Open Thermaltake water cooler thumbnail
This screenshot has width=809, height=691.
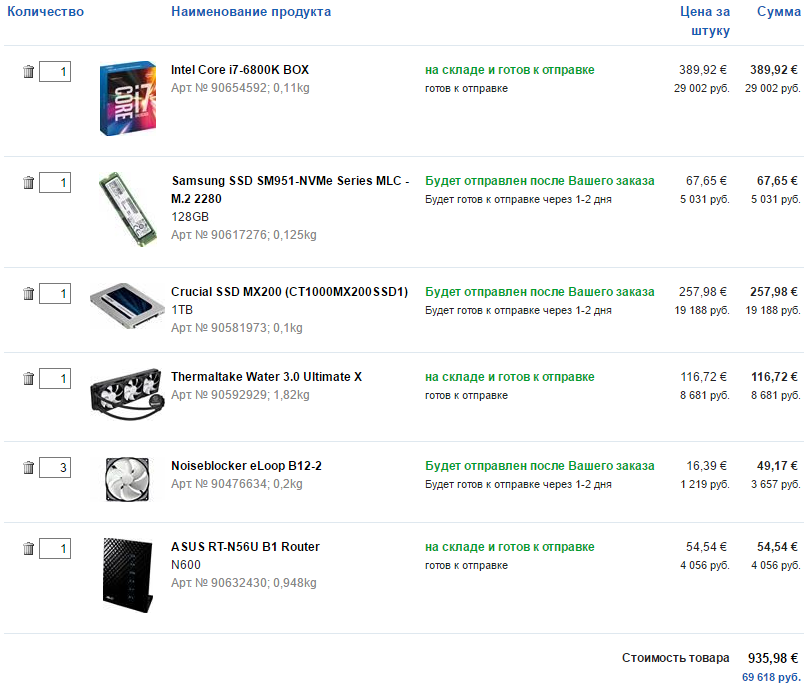pos(127,394)
